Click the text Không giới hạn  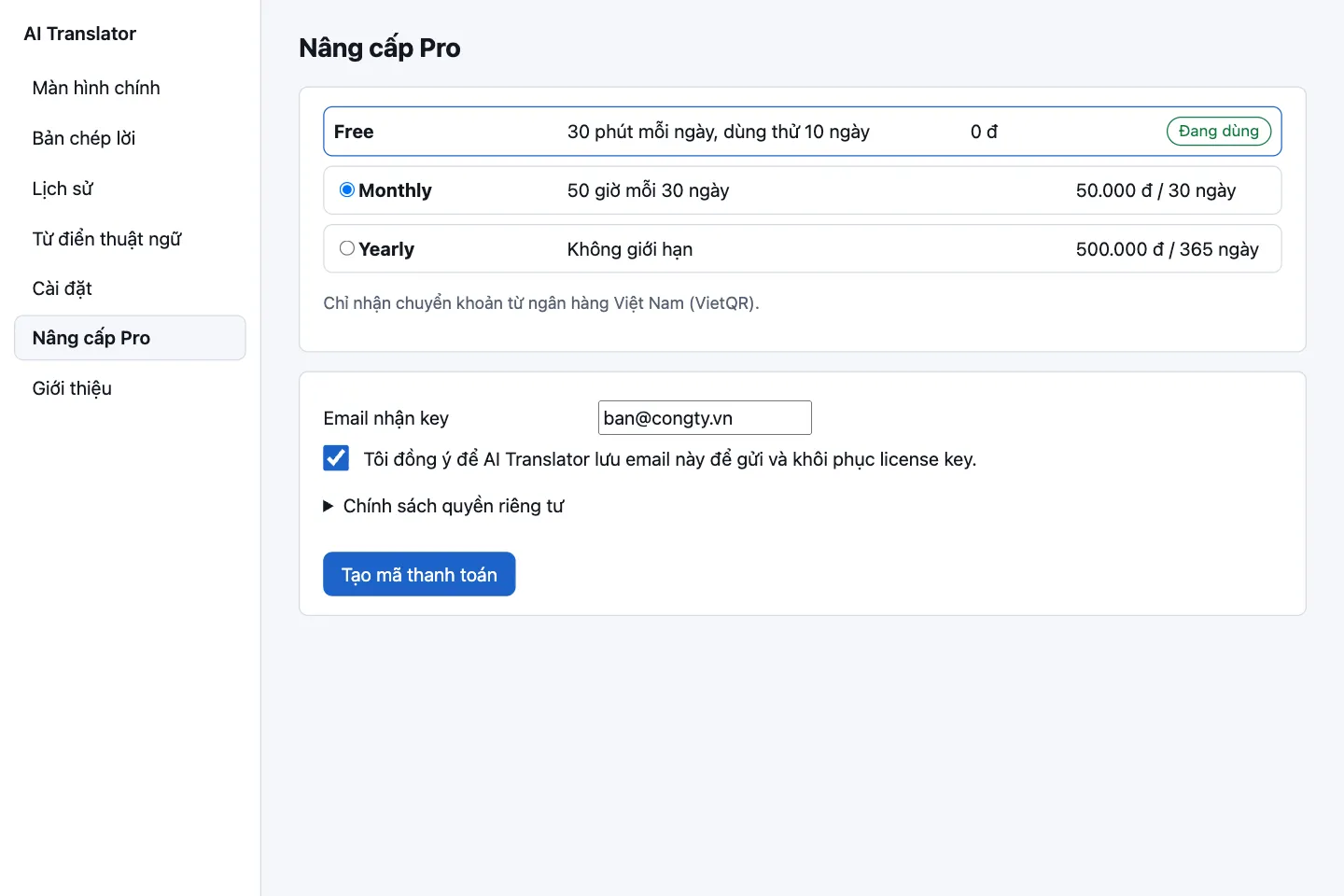pyautogui.click(x=630, y=249)
